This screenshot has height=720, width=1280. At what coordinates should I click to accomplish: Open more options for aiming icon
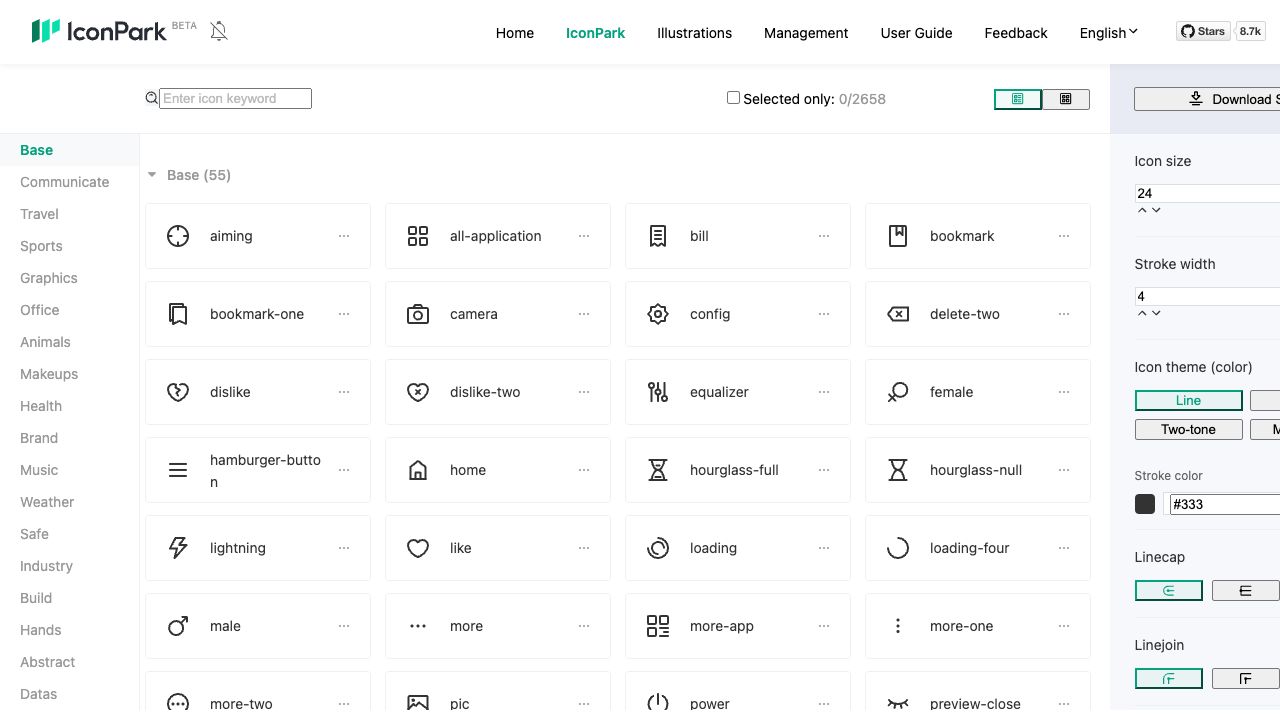point(344,236)
